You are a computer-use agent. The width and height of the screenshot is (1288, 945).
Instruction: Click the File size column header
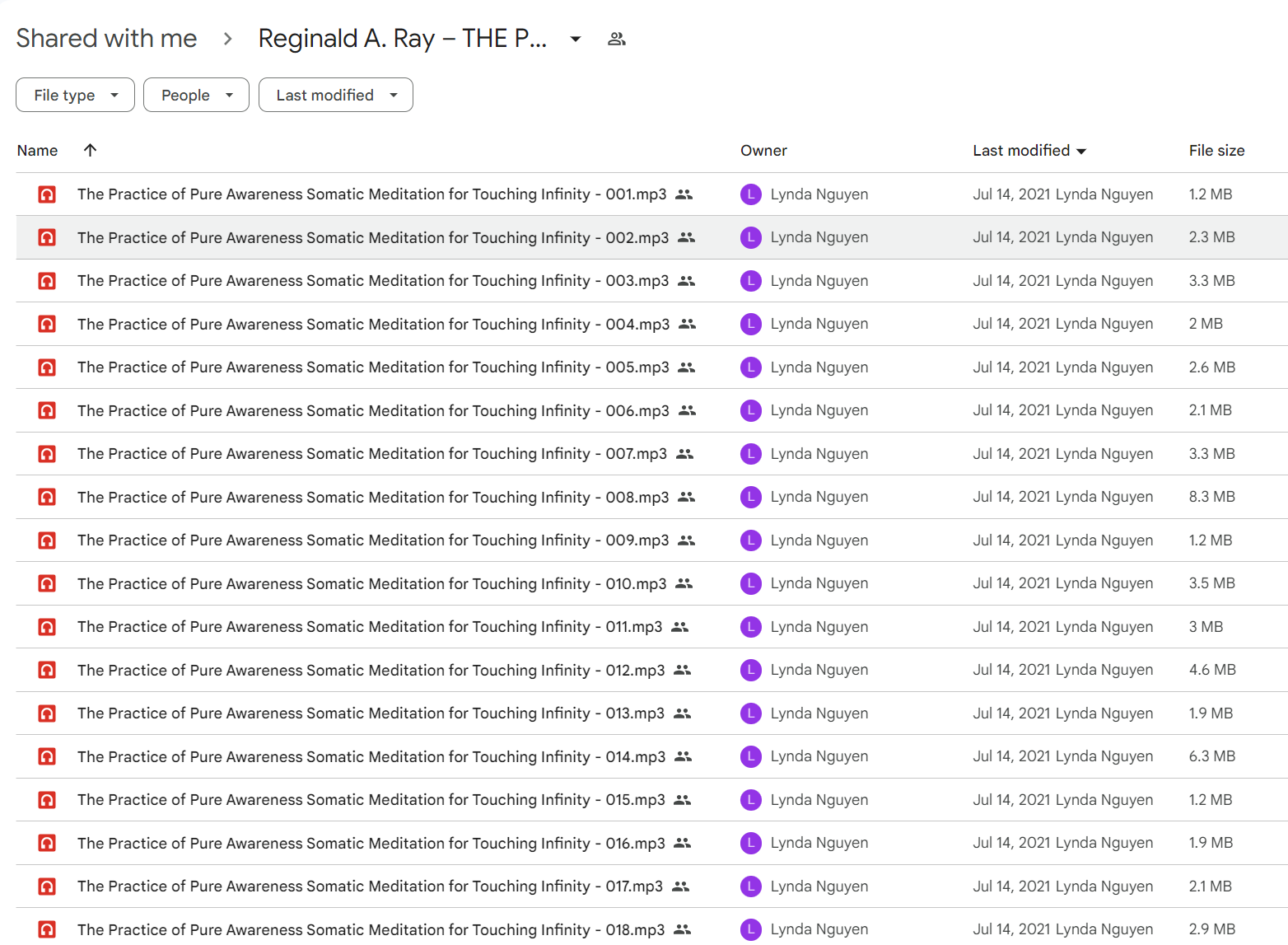click(1216, 151)
